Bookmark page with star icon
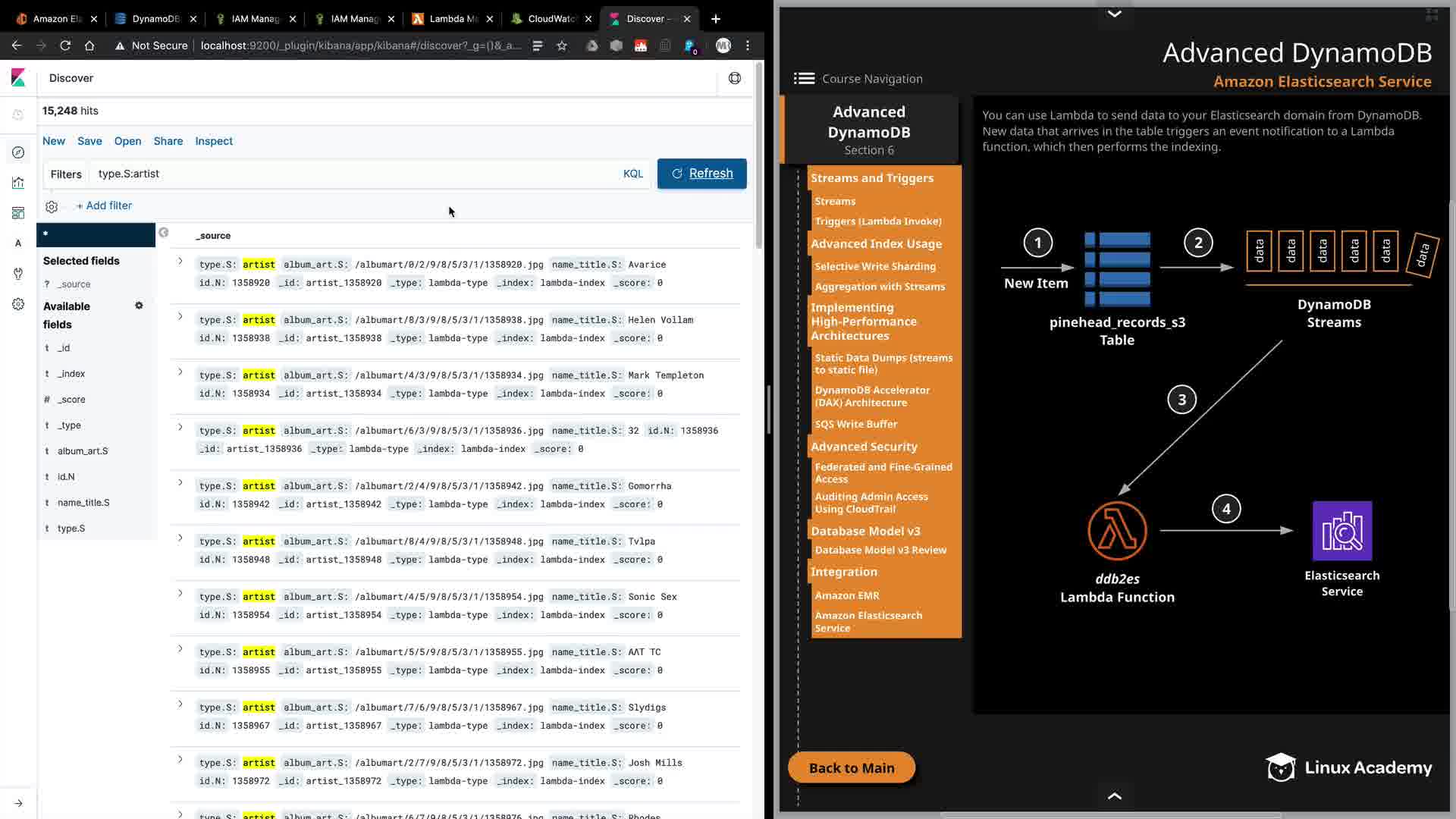 click(562, 45)
